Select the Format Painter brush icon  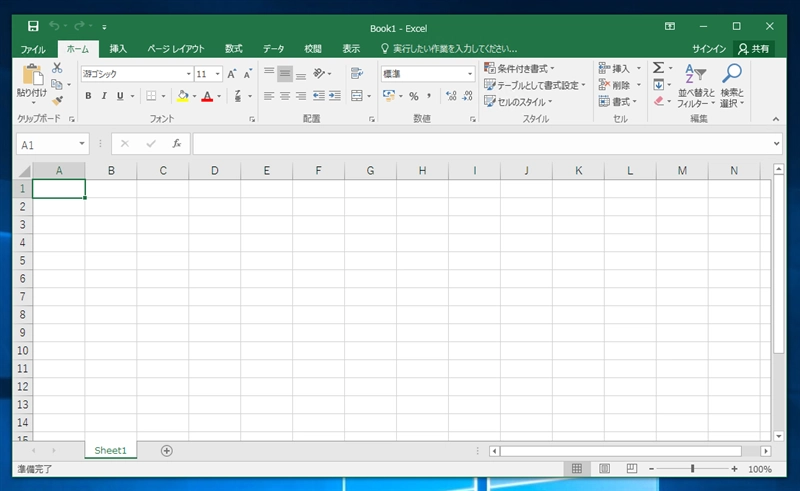pyautogui.click(x=57, y=101)
